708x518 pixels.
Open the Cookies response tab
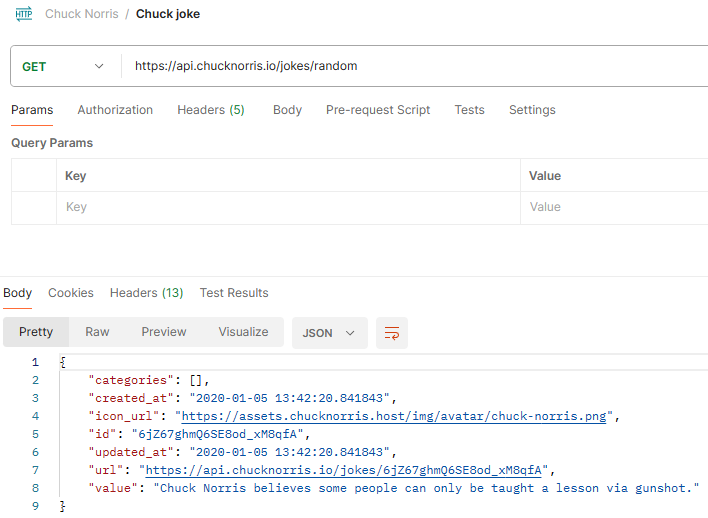click(71, 293)
